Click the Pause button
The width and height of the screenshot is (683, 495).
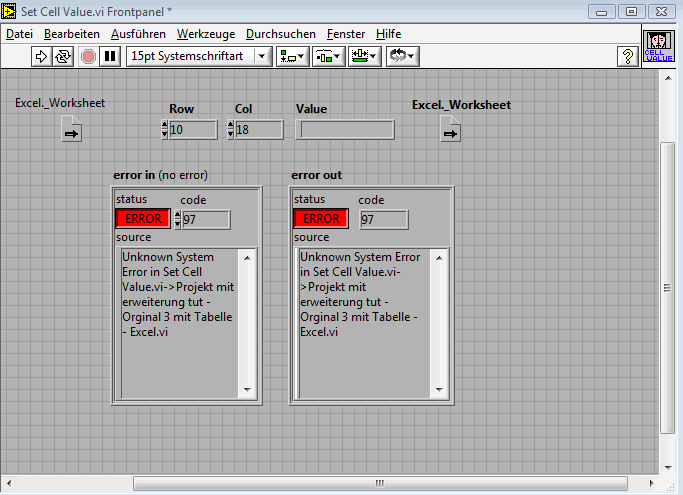click(x=110, y=56)
